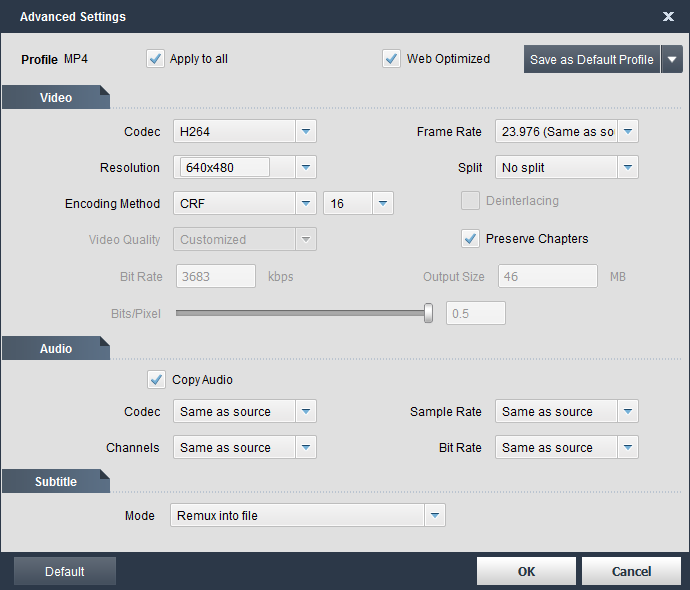The height and width of the screenshot is (590, 690).
Task: Confirm settings with OK button
Action: pyautogui.click(x=526, y=571)
